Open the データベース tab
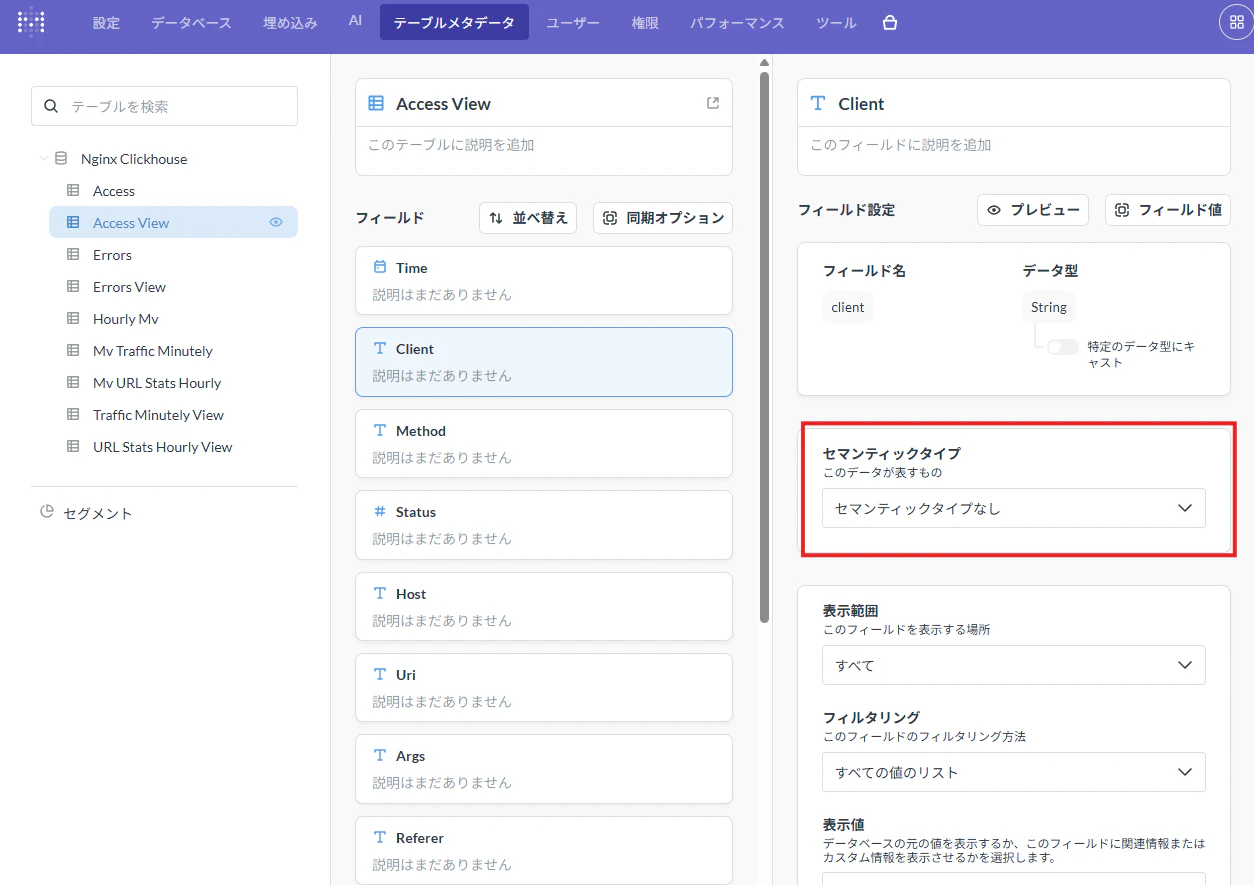Screen dimensions: 1254x885 191,22
